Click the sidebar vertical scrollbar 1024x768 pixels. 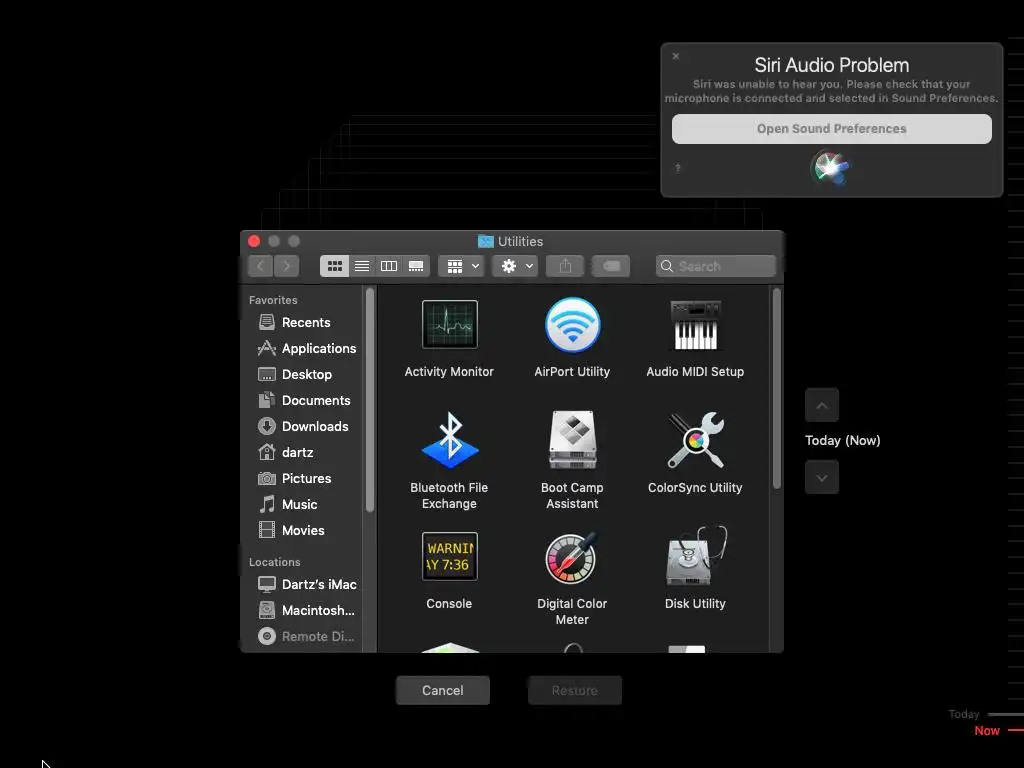click(x=370, y=400)
